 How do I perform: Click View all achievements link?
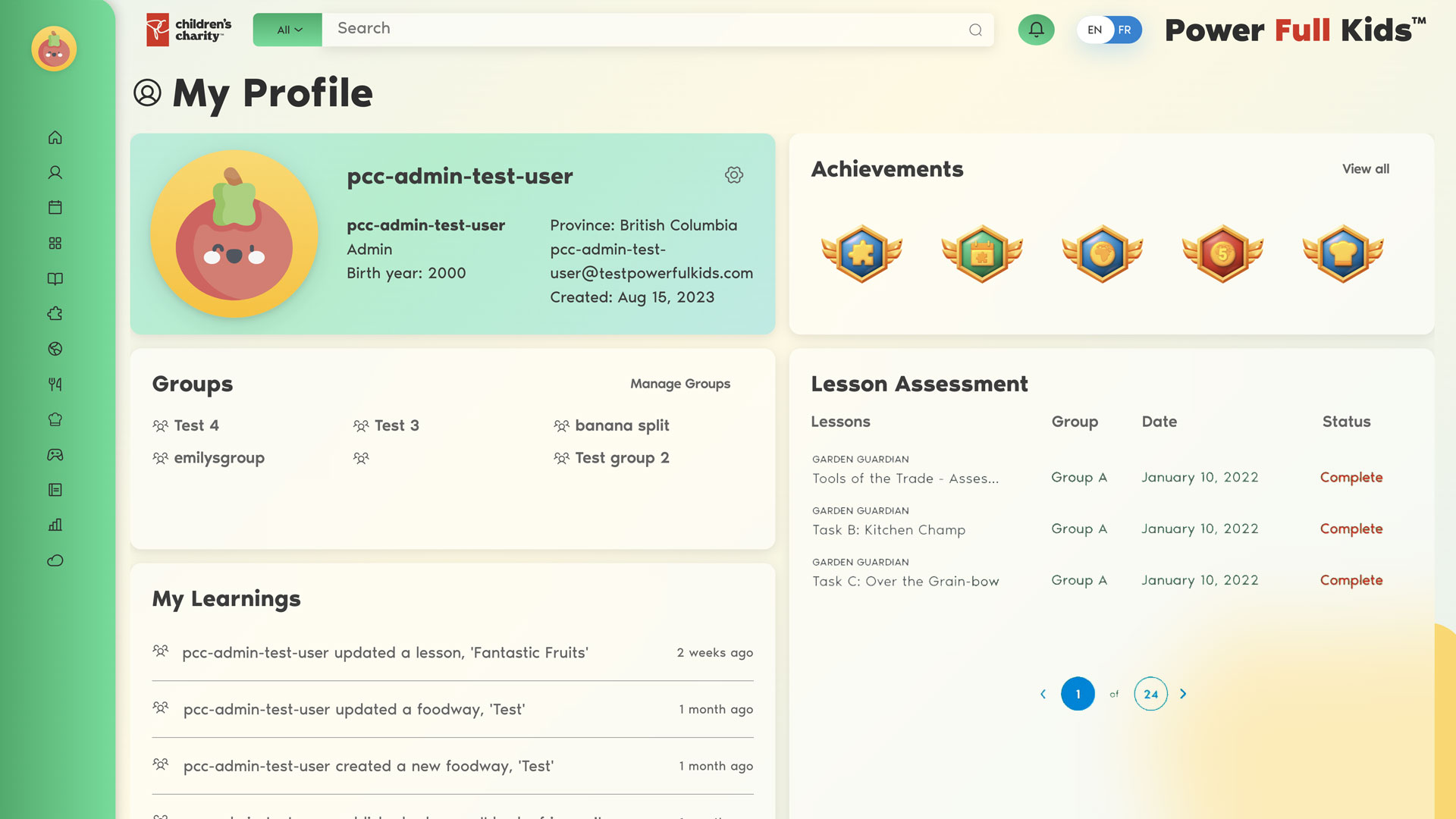point(1365,169)
